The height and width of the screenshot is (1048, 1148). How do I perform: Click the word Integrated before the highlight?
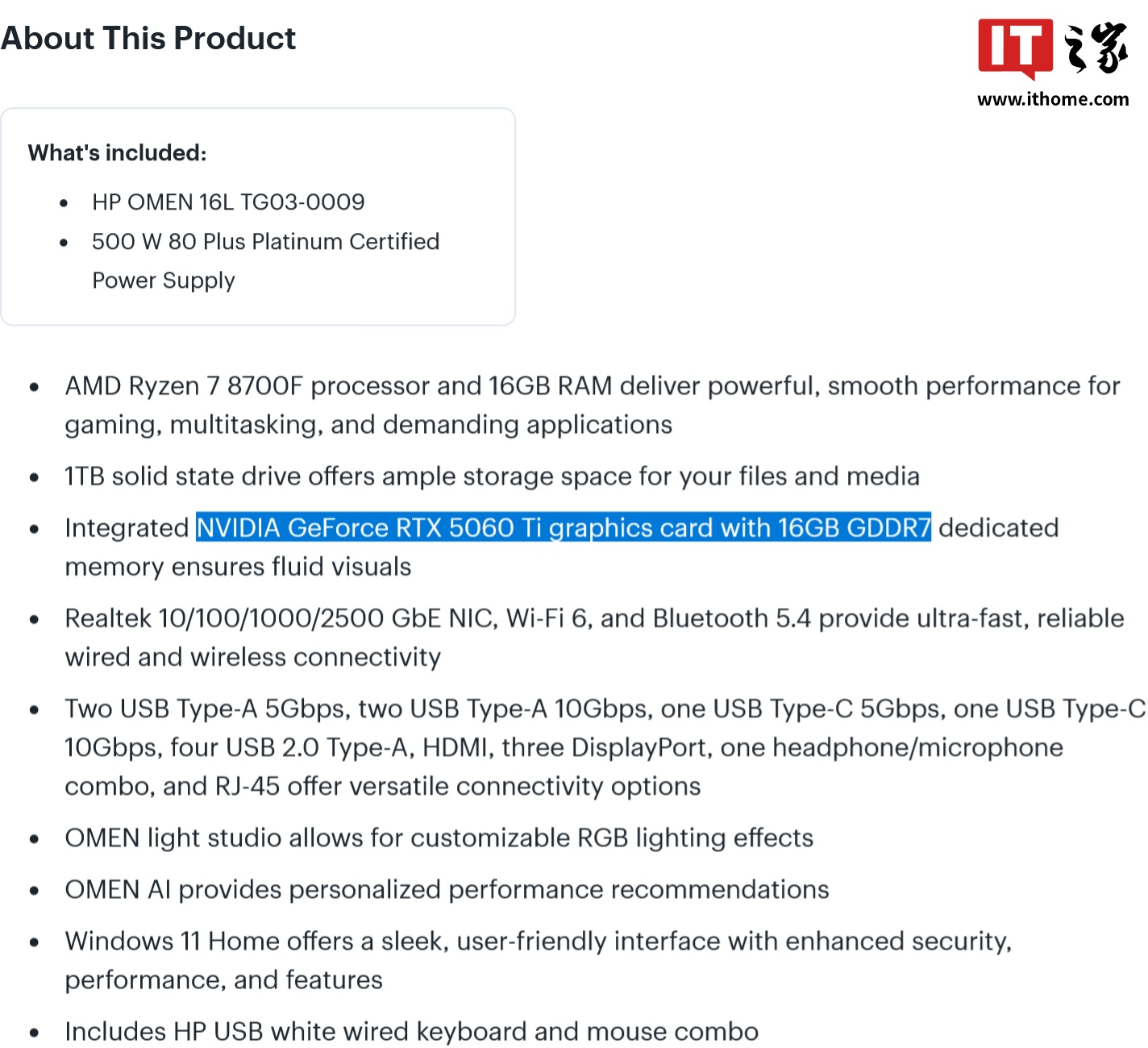click(x=127, y=528)
